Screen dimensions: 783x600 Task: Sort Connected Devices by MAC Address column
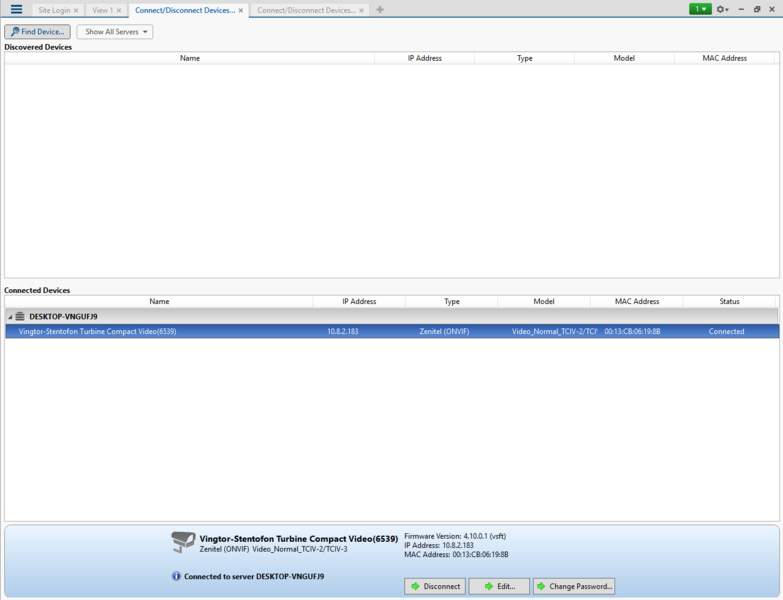[637, 301]
